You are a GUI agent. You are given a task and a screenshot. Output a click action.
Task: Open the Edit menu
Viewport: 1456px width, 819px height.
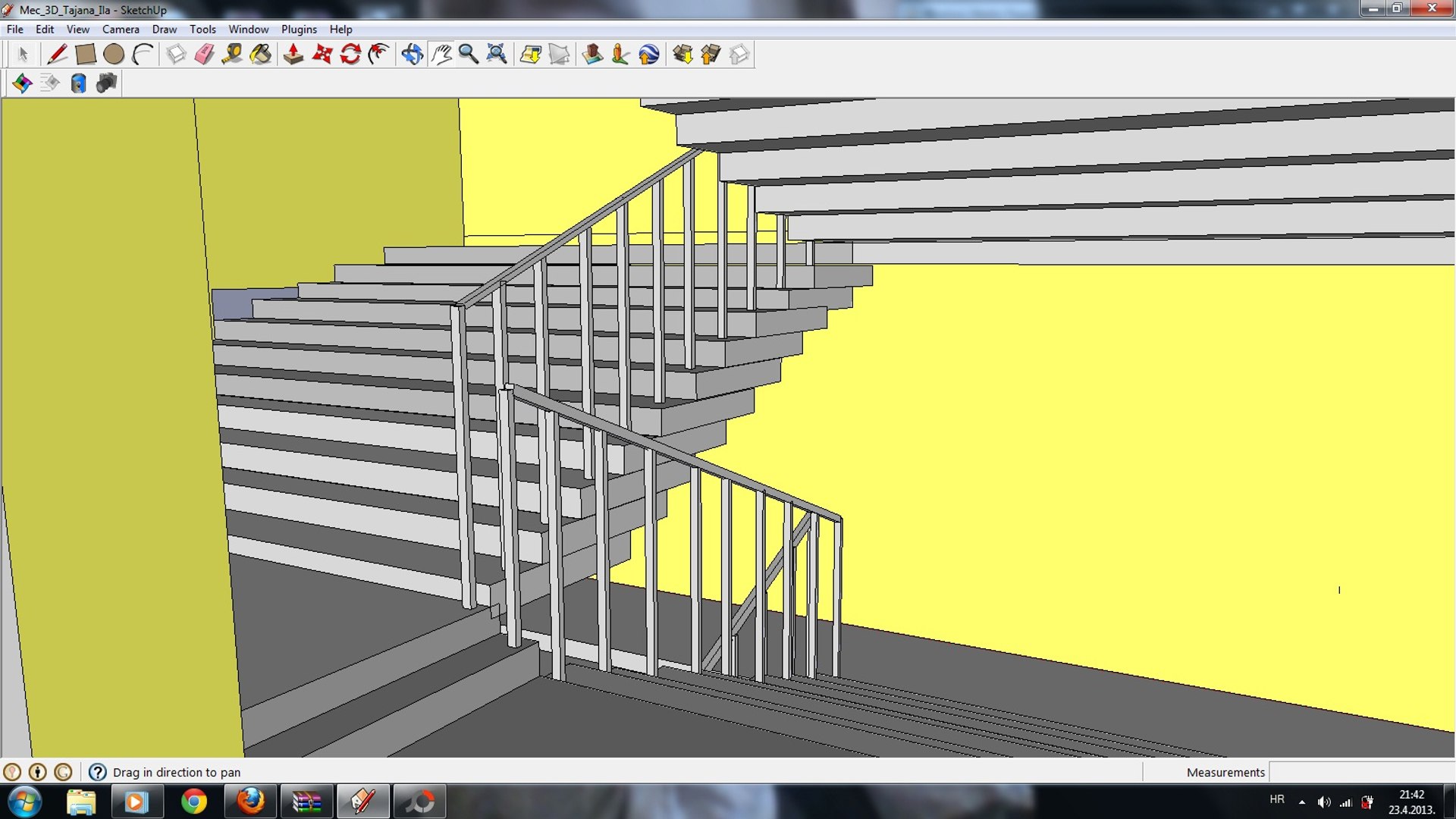coord(45,29)
